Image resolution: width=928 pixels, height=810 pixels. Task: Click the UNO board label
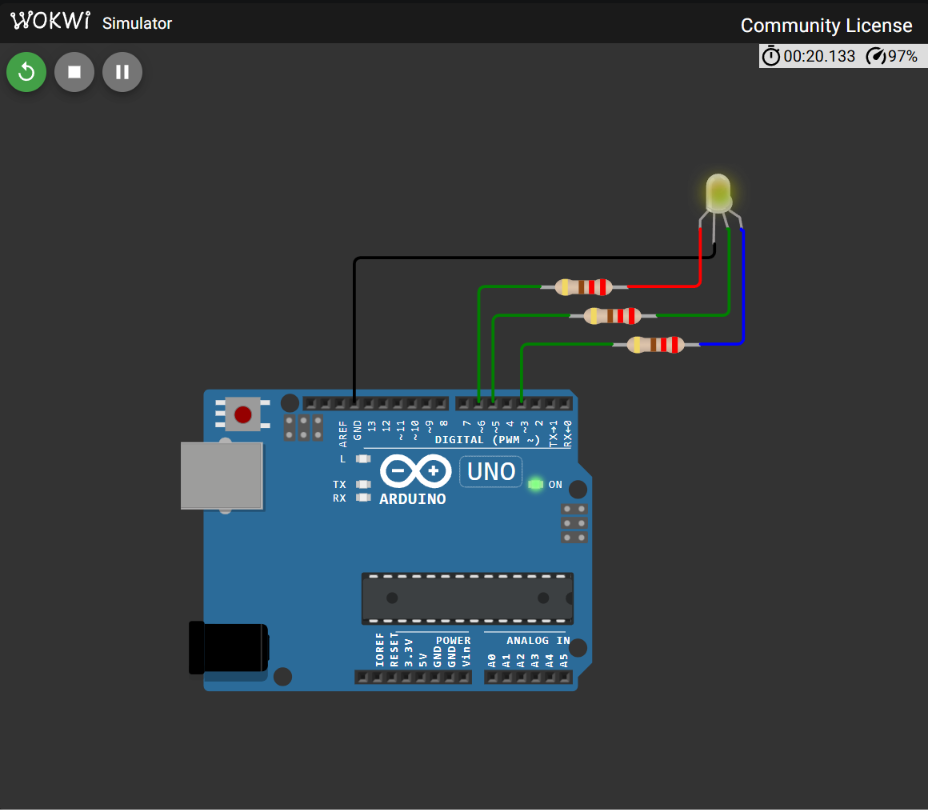tap(491, 472)
